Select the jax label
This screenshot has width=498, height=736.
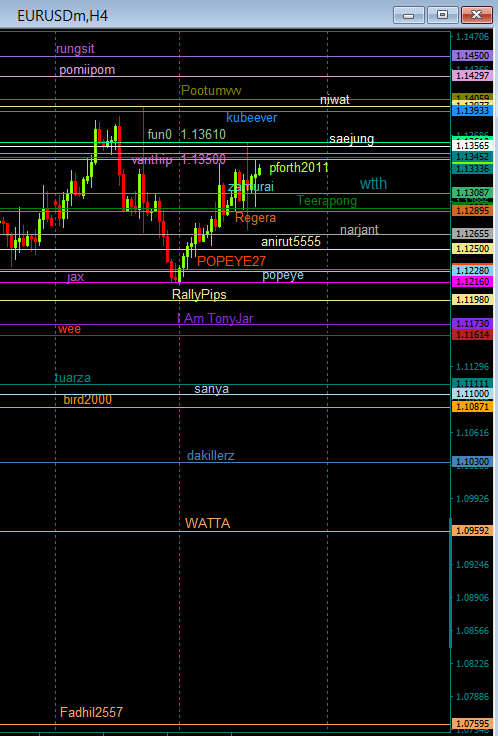pos(76,277)
